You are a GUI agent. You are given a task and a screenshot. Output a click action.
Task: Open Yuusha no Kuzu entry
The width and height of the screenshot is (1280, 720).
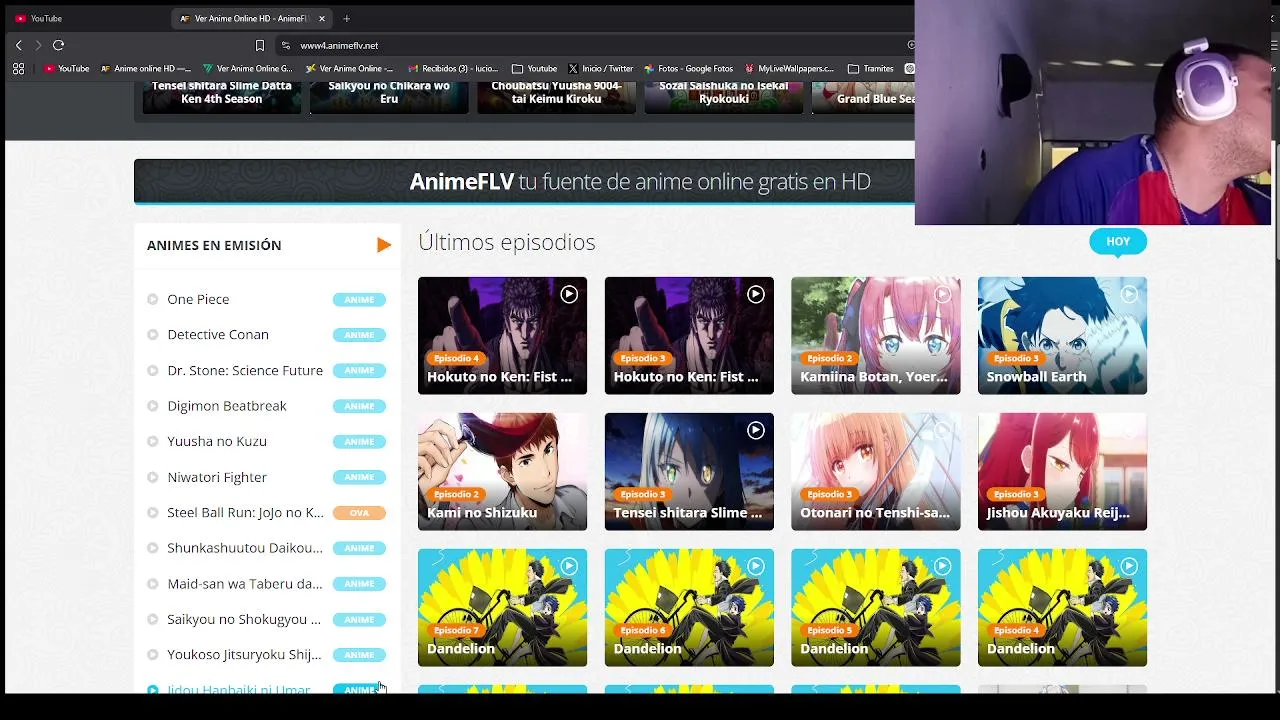pyautogui.click(x=217, y=441)
